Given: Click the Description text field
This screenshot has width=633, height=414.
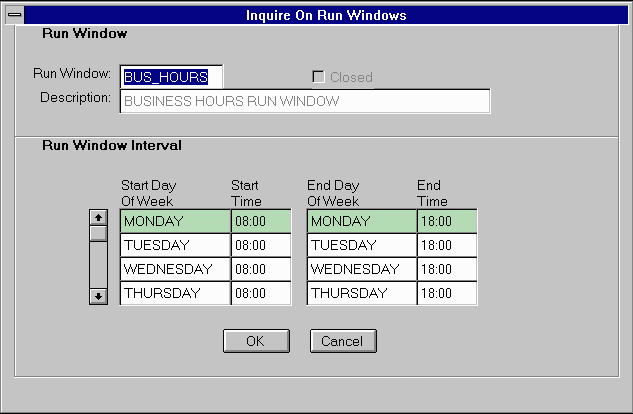Looking at the screenshot, I should point(304,101).
